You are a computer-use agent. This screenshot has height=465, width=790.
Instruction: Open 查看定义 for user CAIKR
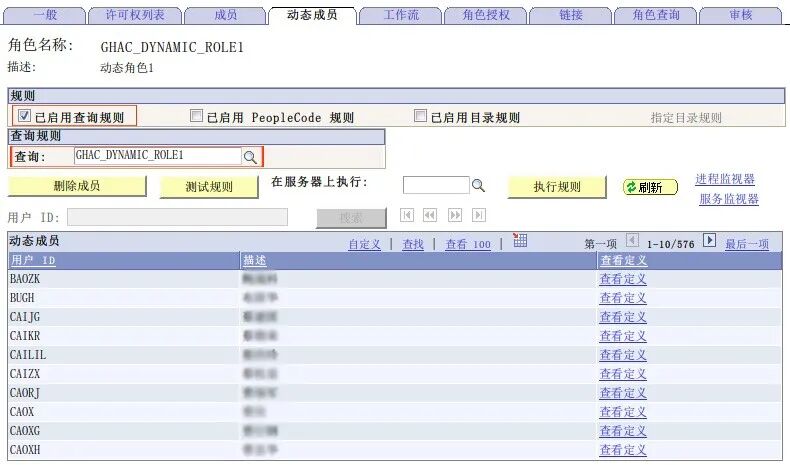point(623,336)
